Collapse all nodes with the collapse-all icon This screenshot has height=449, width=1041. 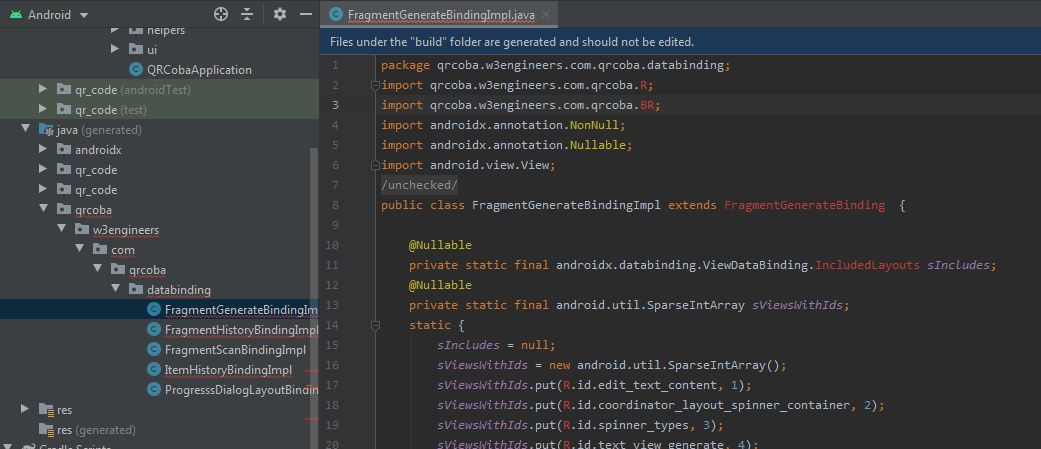pos(247,14)
